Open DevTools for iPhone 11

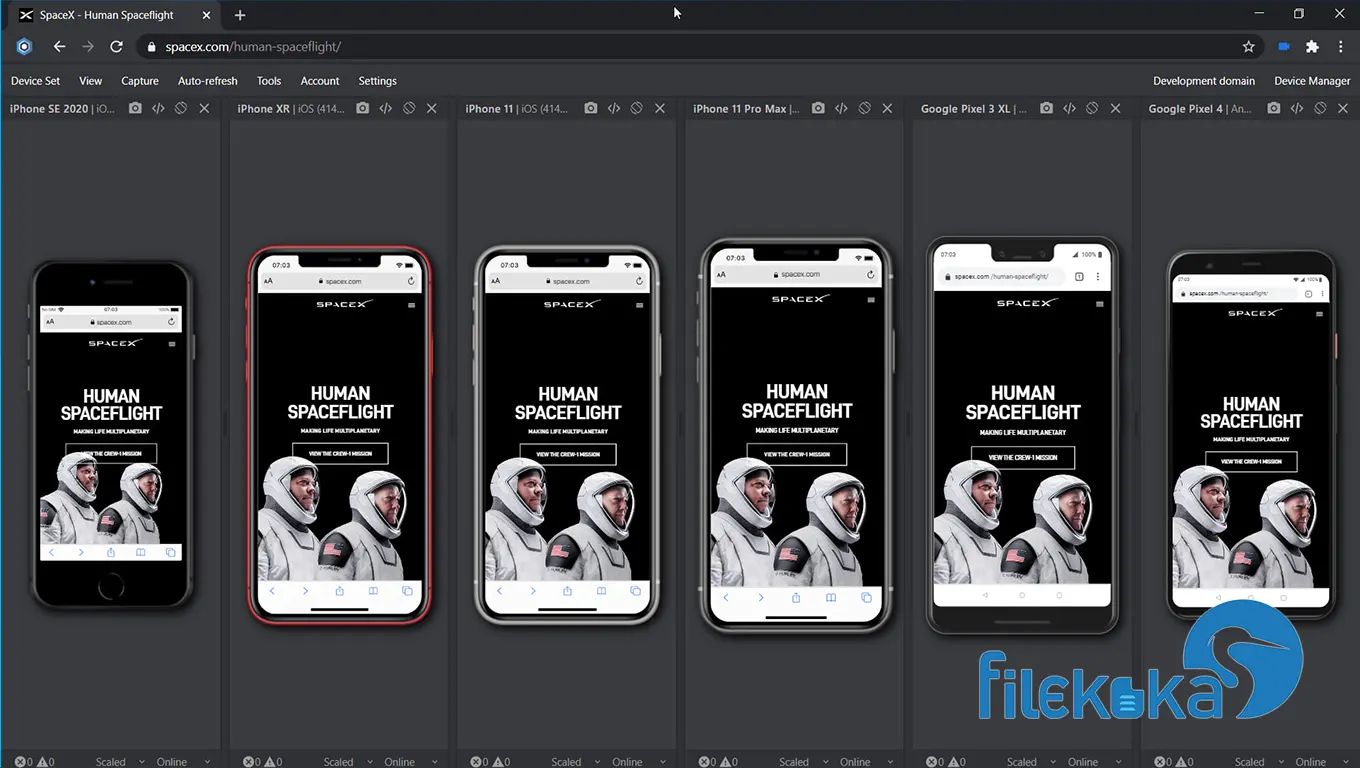pos(614,108)
